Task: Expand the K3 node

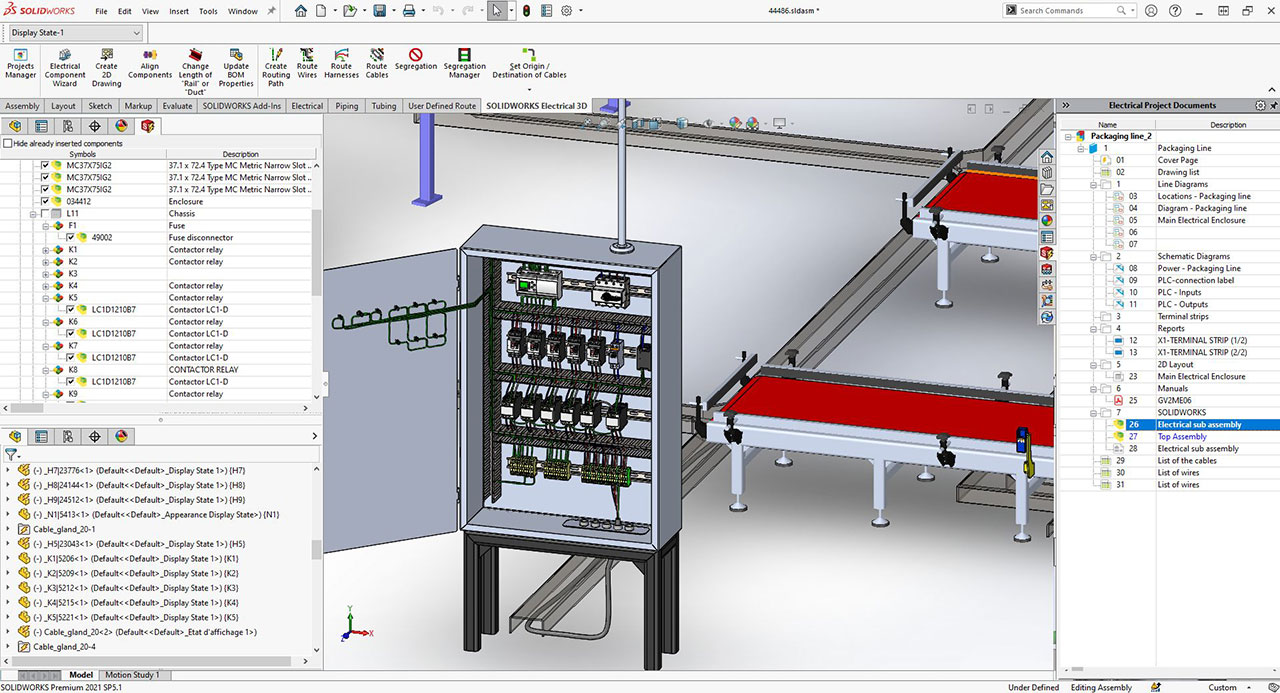Action: [x=46, y=273]
